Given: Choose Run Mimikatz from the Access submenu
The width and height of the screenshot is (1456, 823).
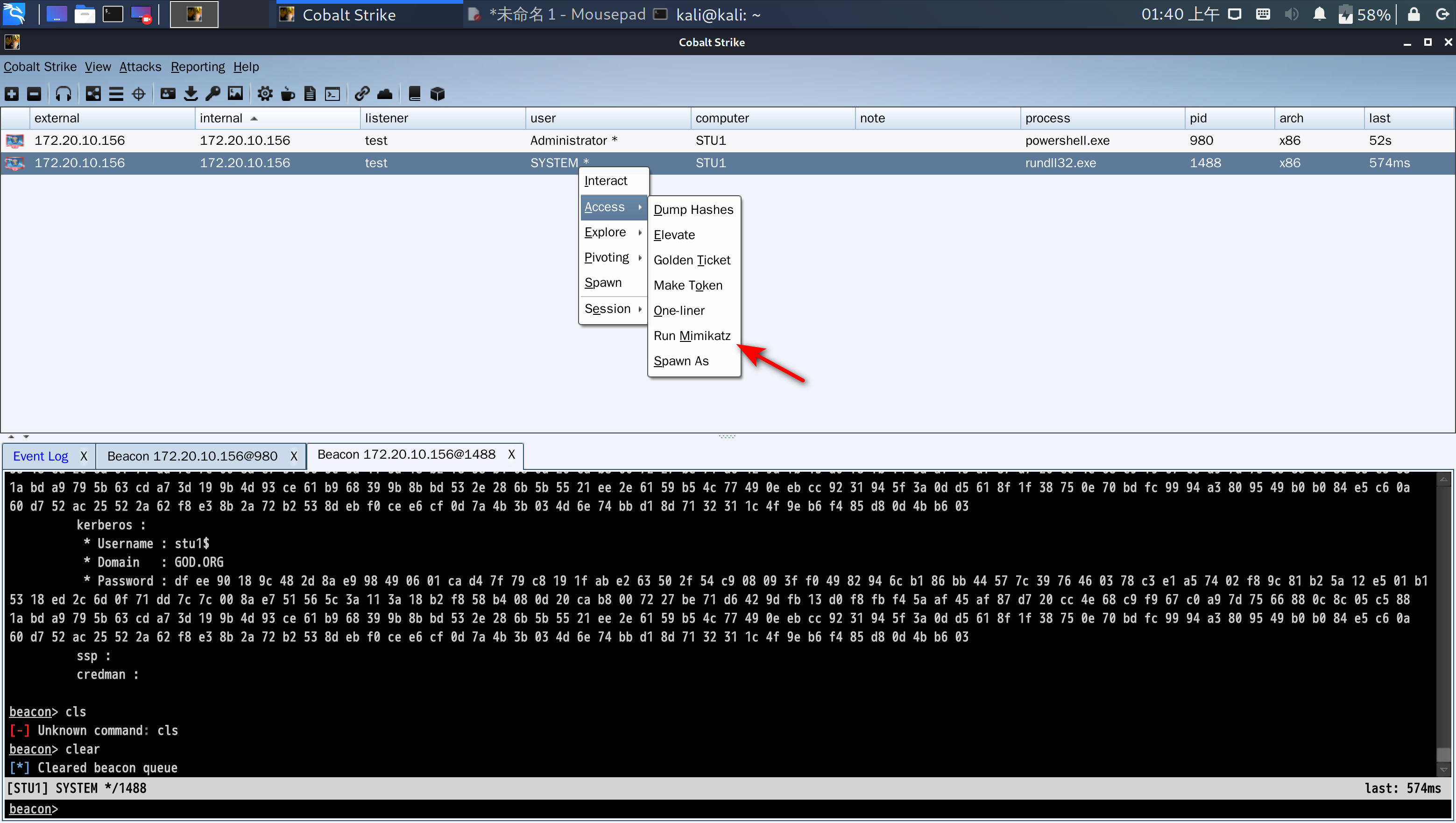Looking at the screenshot, I should pyautogui.click(x=692, y=336).
